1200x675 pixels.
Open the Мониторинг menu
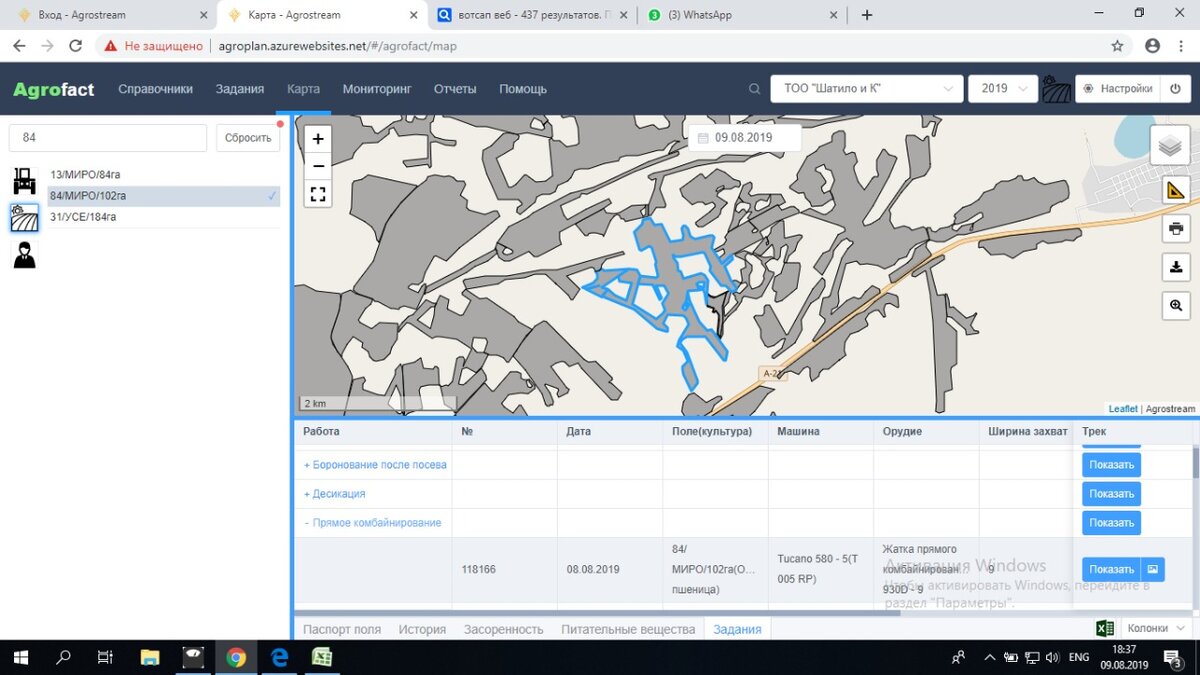[377, 89]
